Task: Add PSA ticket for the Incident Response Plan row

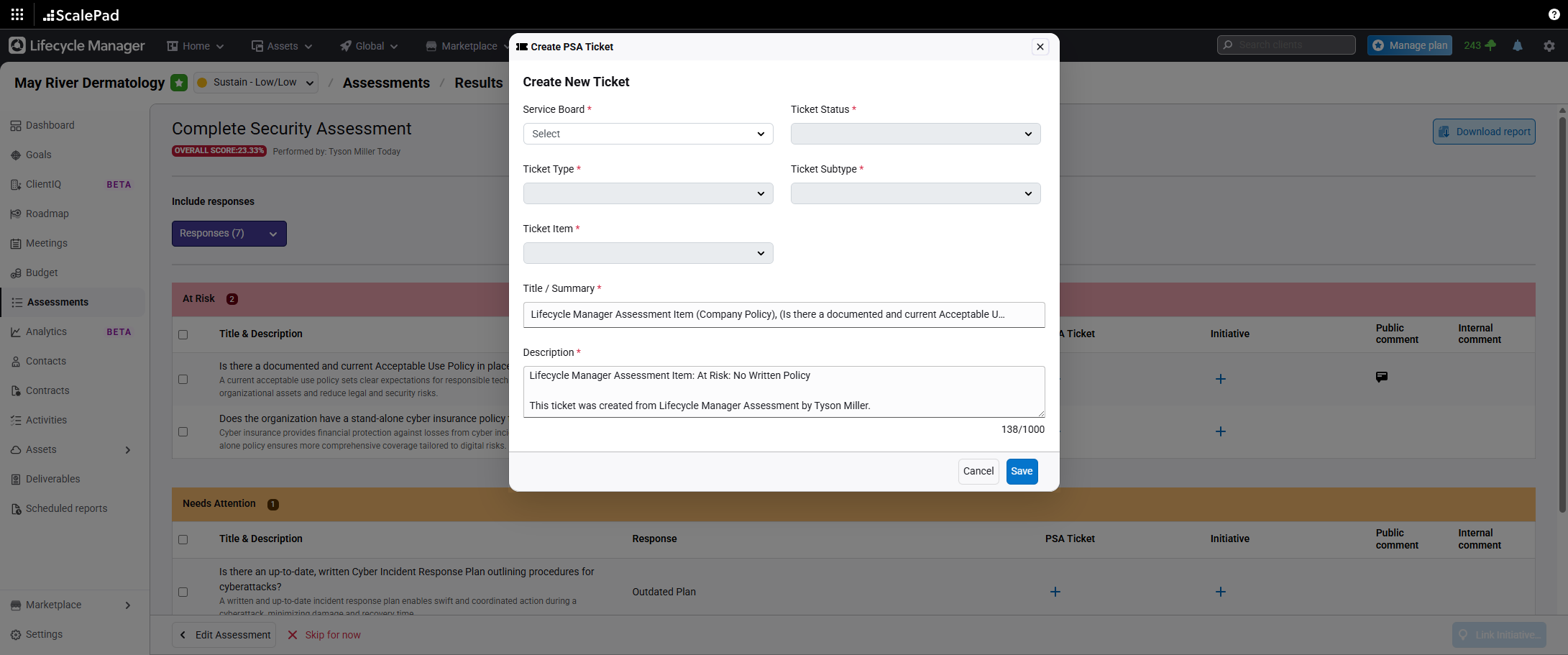Action: click(1055, 592)
